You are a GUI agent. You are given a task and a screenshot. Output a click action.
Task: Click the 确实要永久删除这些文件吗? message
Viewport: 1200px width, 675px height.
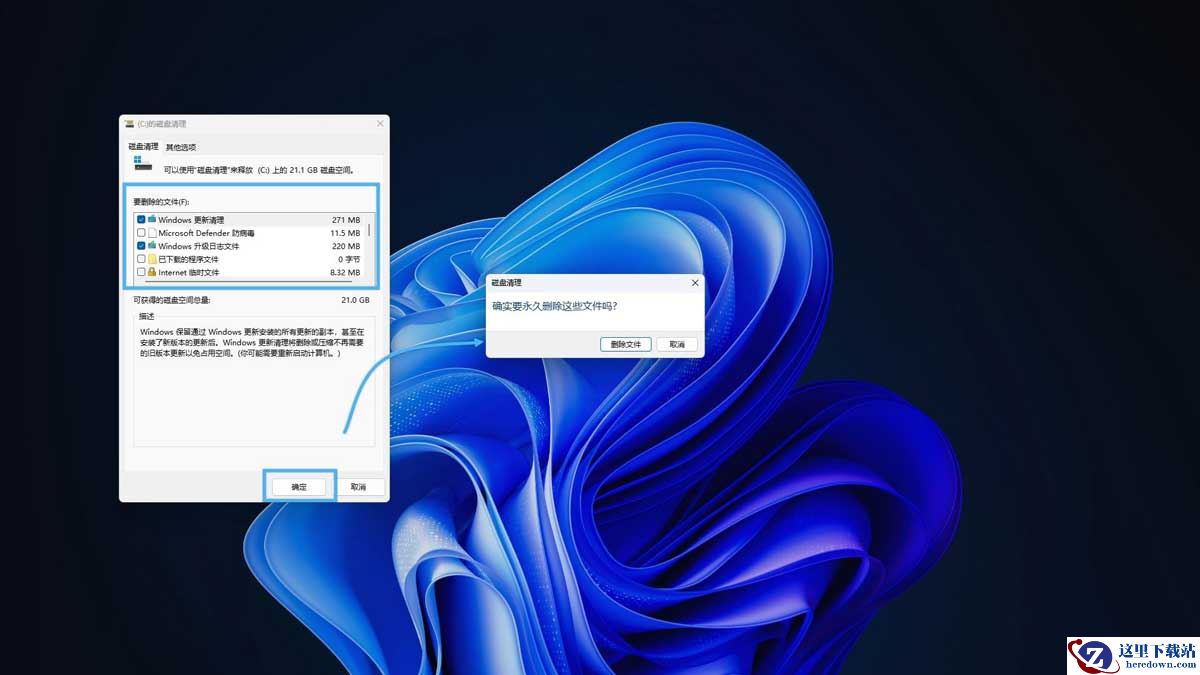tap(555, 306)
